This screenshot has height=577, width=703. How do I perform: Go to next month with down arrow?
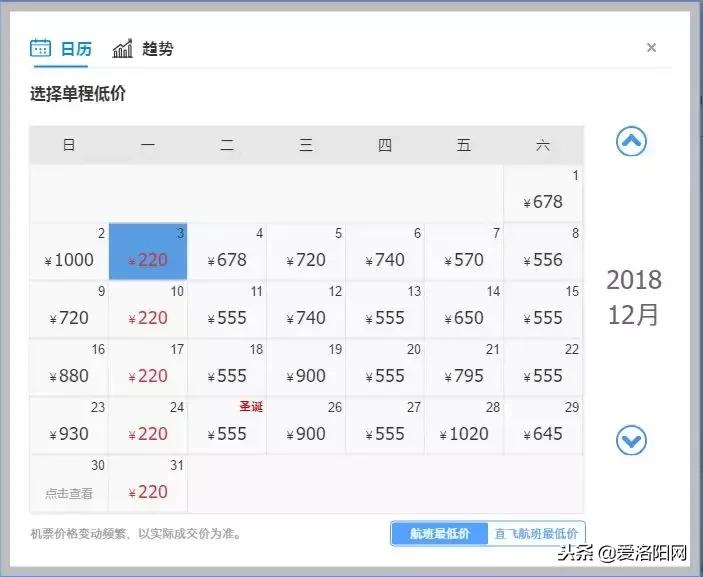point(631,440)
